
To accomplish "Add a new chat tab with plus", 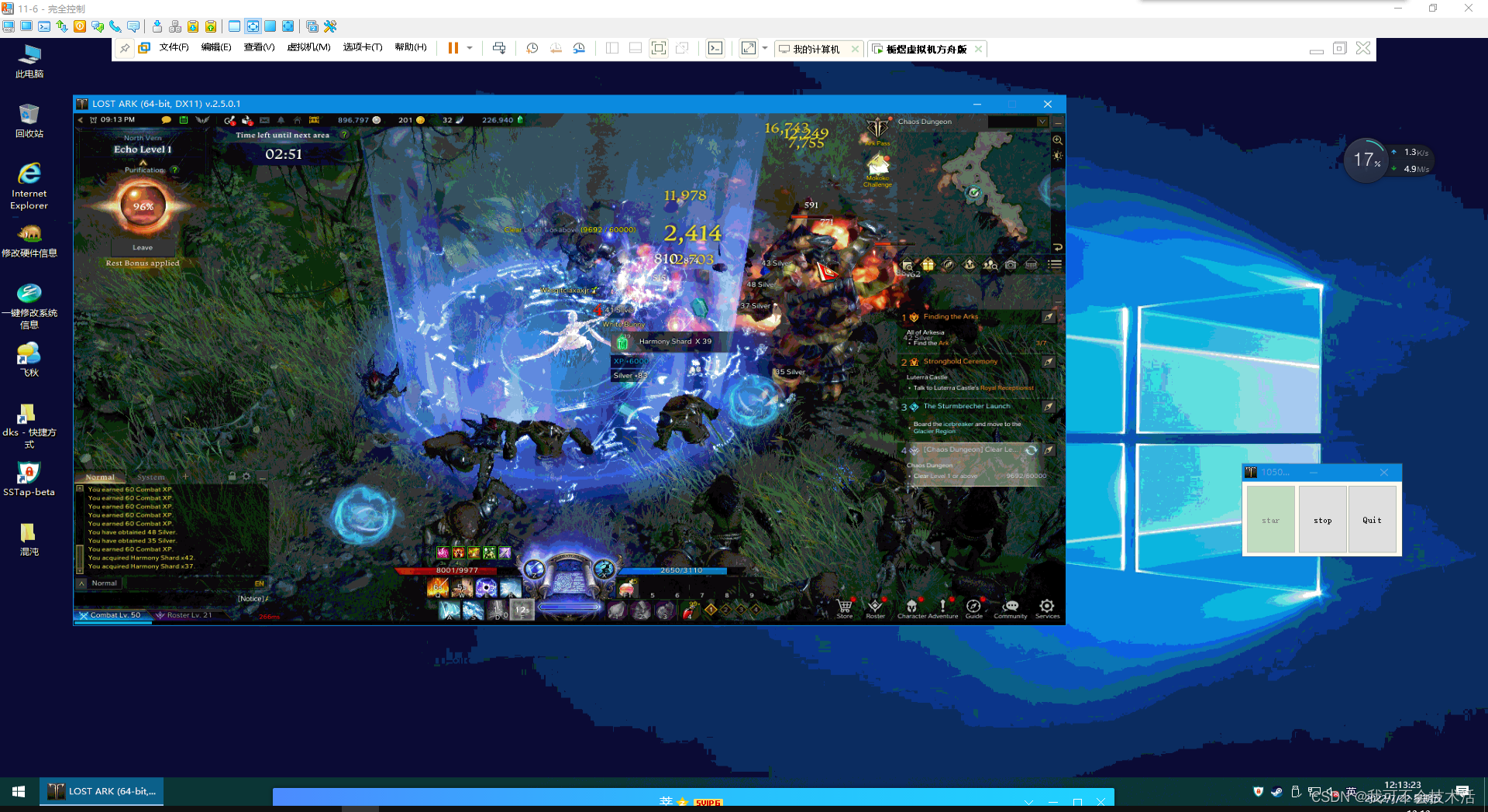I will (x=185, y=477).
